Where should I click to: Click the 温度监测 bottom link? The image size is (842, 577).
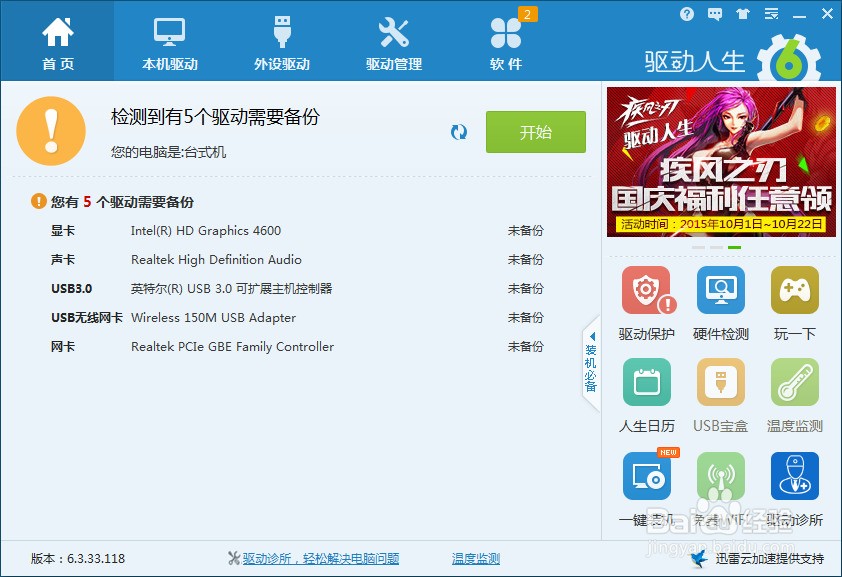(x=476, y=559)
